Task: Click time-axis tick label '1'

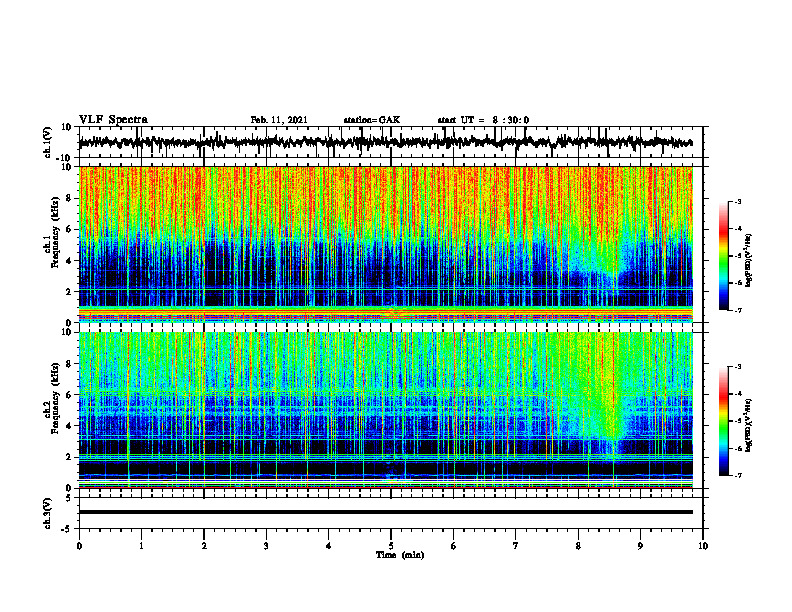Action: [x=141, y=546]
